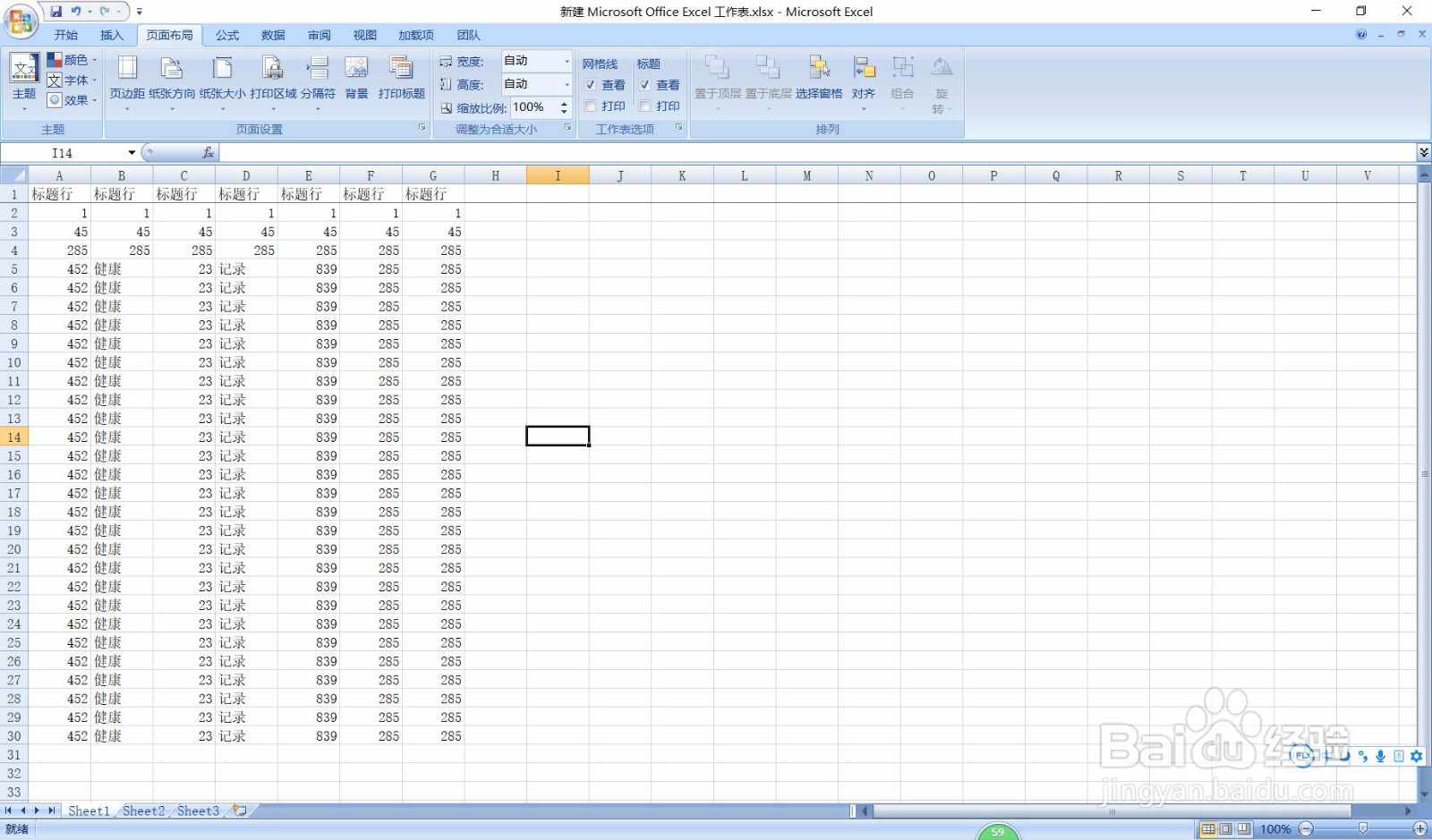Image resolution: width=1432 pixels, height=840 pixels.
Task: Open the Undo history dropdown arrow
Action: pyautogui.click(x=89, y=12)
